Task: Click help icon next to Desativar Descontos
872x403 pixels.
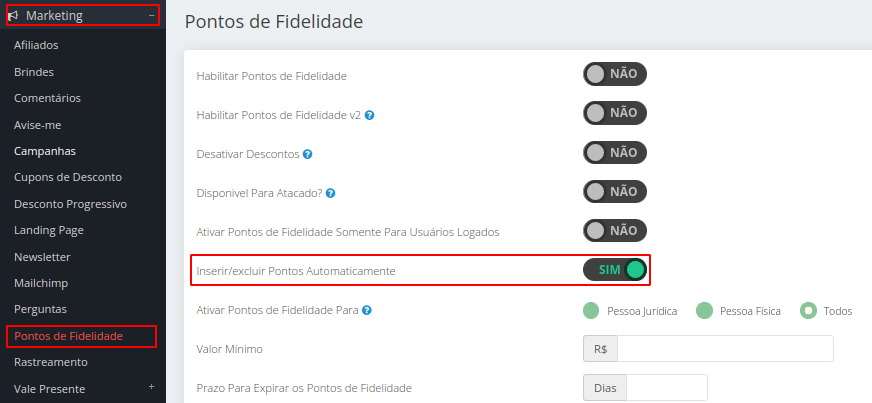Action: pyautogui.click(x=308, y=154)
